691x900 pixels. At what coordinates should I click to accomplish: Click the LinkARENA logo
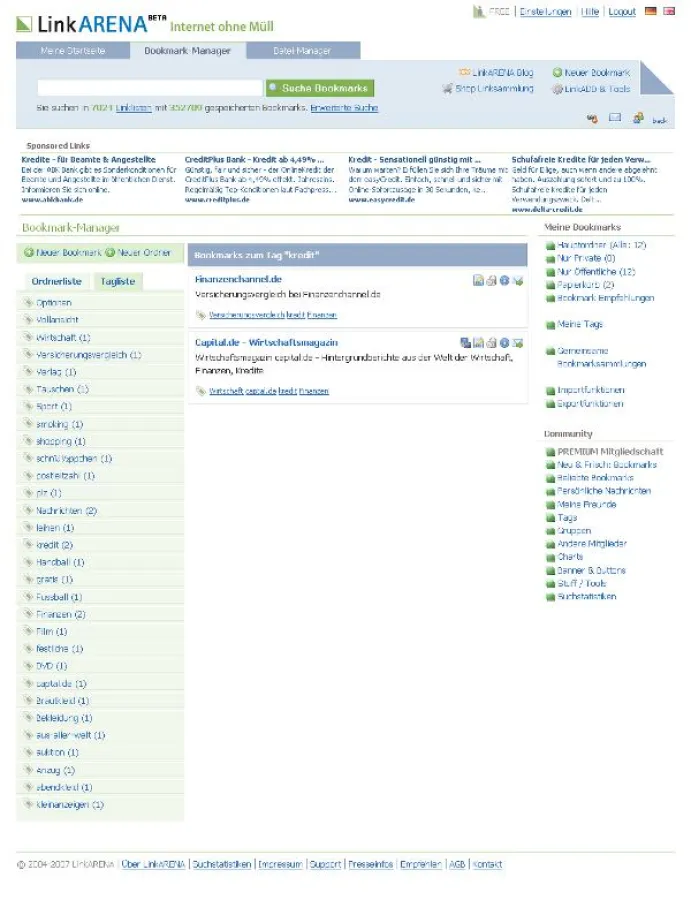pyautogui.click(x=92, y=24)
